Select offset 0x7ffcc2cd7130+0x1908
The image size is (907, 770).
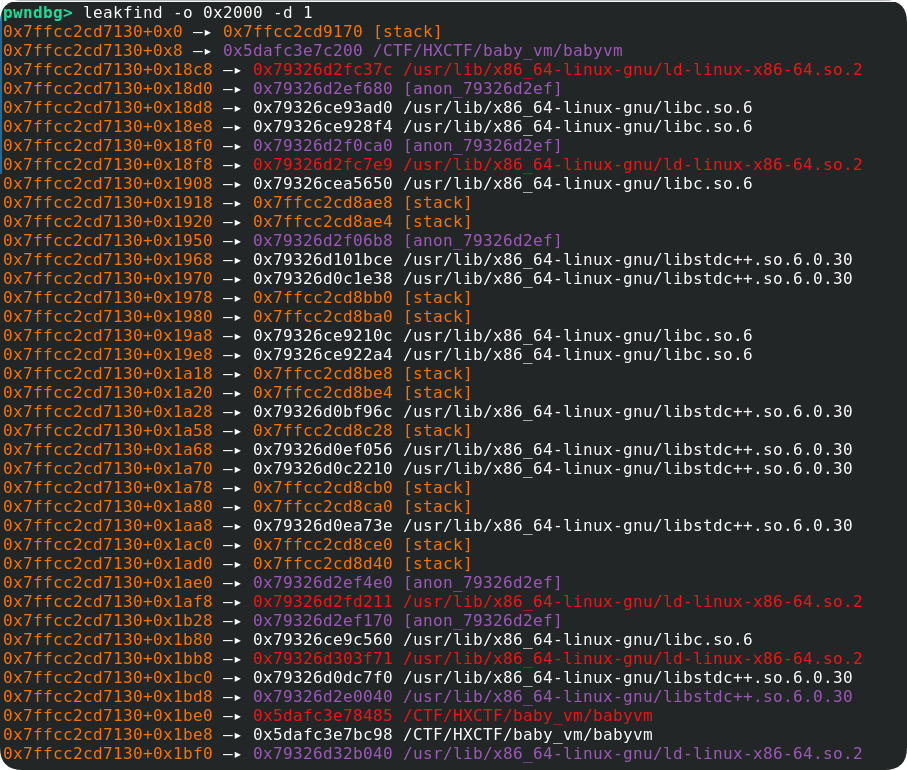[108, 183]
